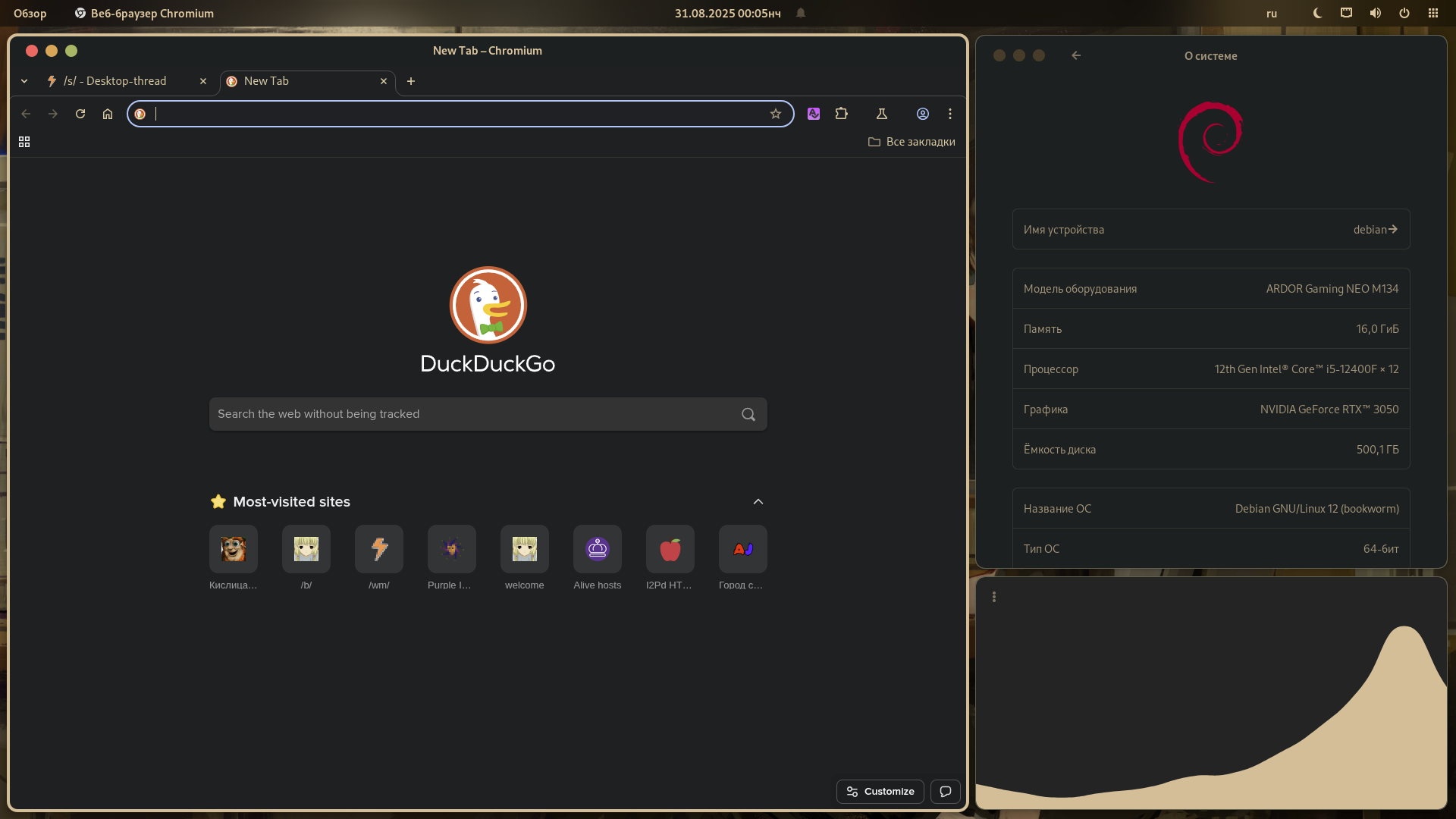Open the purple extension icon in toolbar
Screen dimensions: 1456x819
(x=814, y=114)
